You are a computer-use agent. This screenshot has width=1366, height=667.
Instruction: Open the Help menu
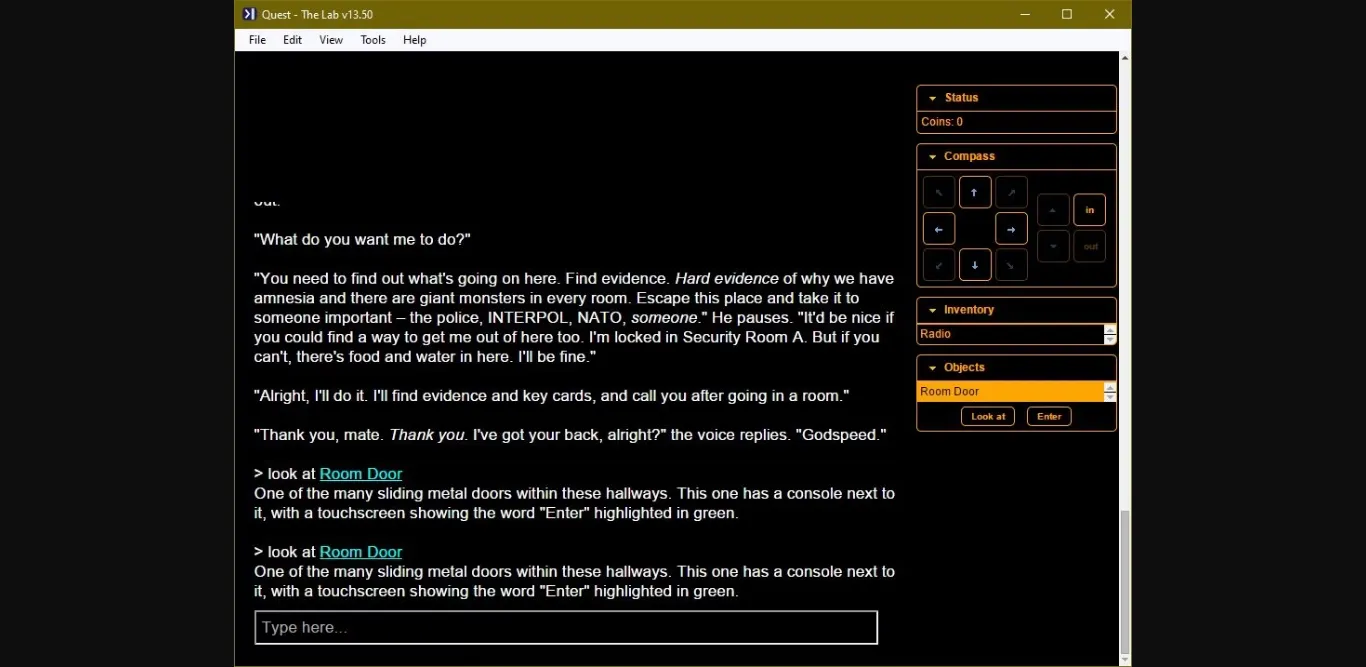click(x=414, y=40)
